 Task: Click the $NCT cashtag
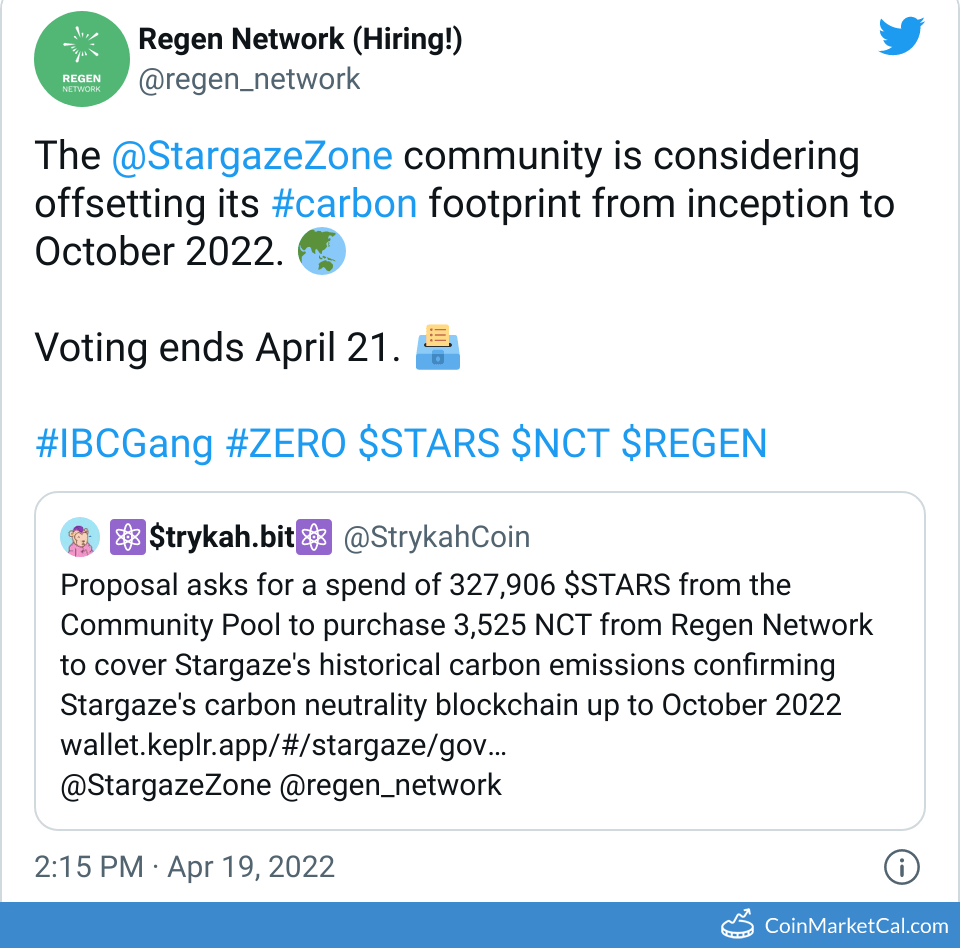point(560,443)
